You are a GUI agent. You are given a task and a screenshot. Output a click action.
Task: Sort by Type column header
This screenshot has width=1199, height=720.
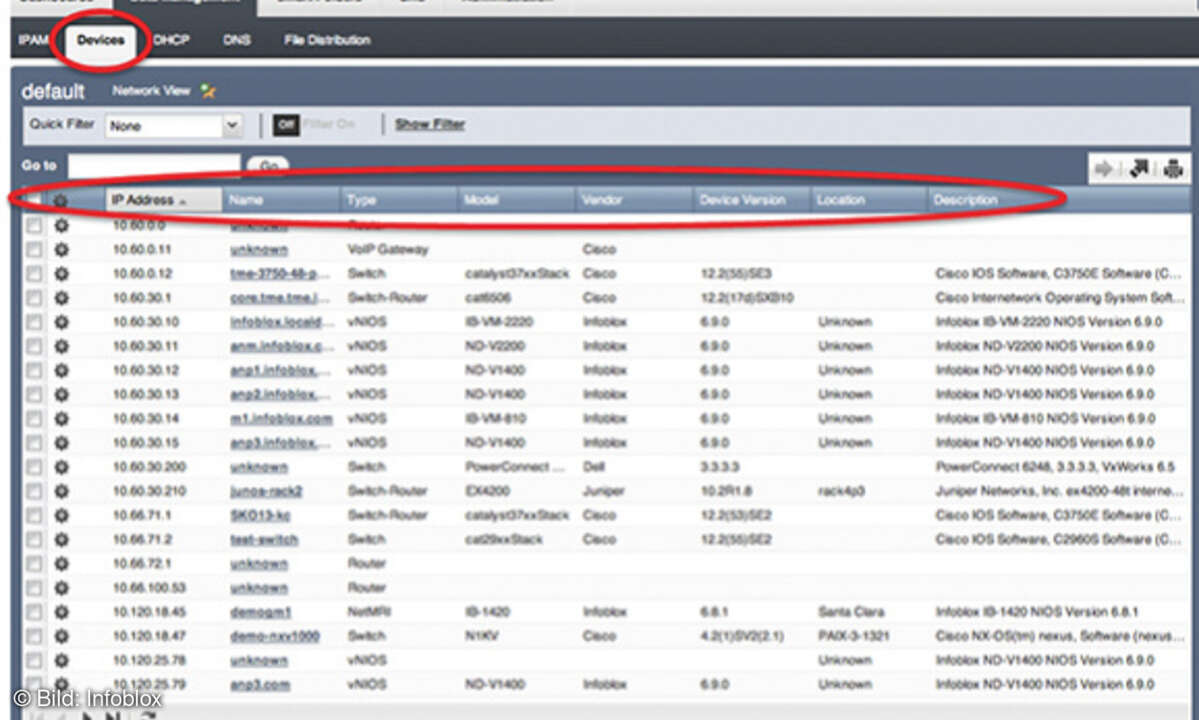[x=398, y=199]
